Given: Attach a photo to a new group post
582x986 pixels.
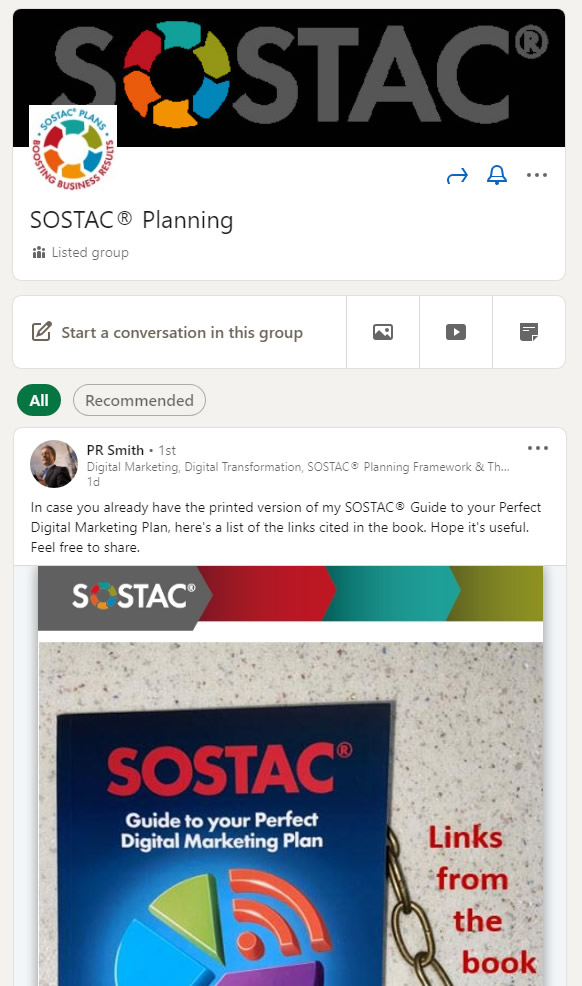Looking at the screenshot, I should 382,331.
